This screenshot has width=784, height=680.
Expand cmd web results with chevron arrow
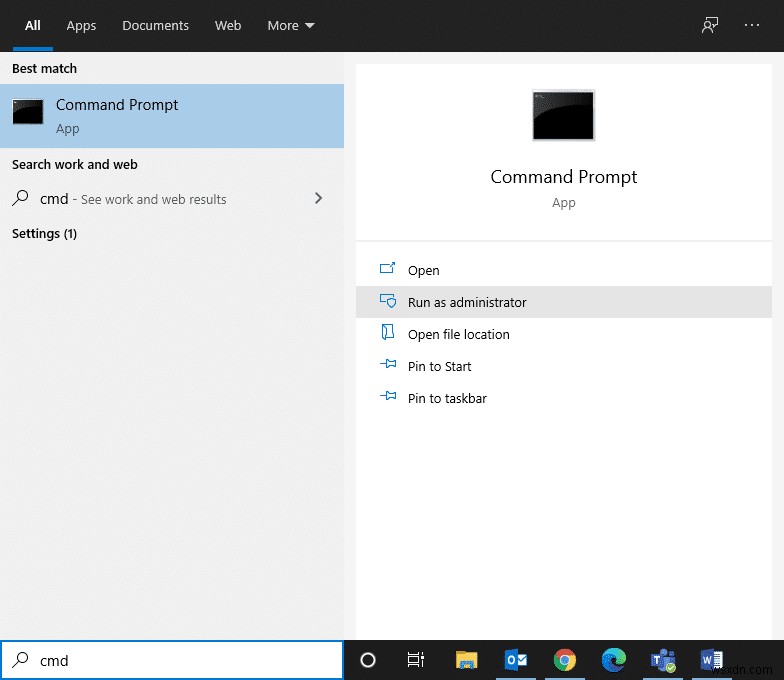coord(319,199)
